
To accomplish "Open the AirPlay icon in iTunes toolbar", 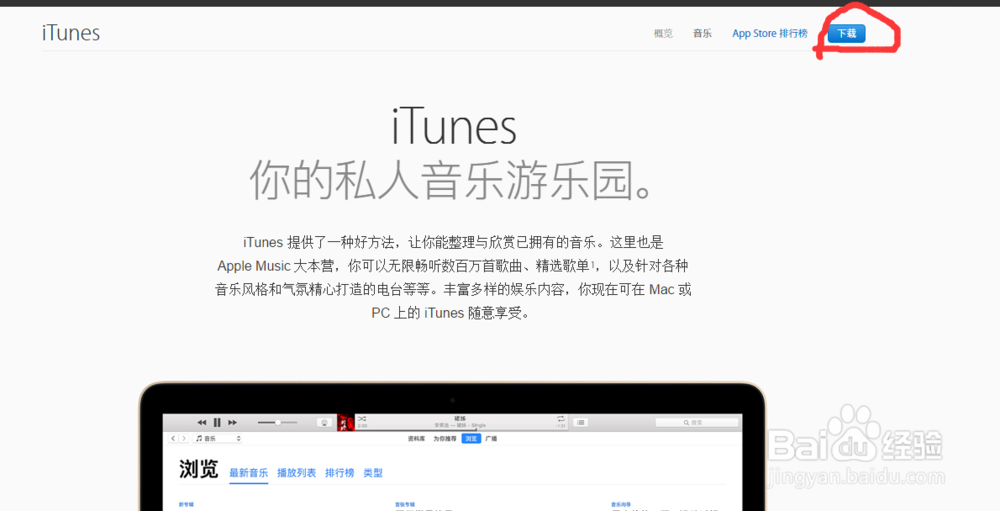I will tap(324, 422).
